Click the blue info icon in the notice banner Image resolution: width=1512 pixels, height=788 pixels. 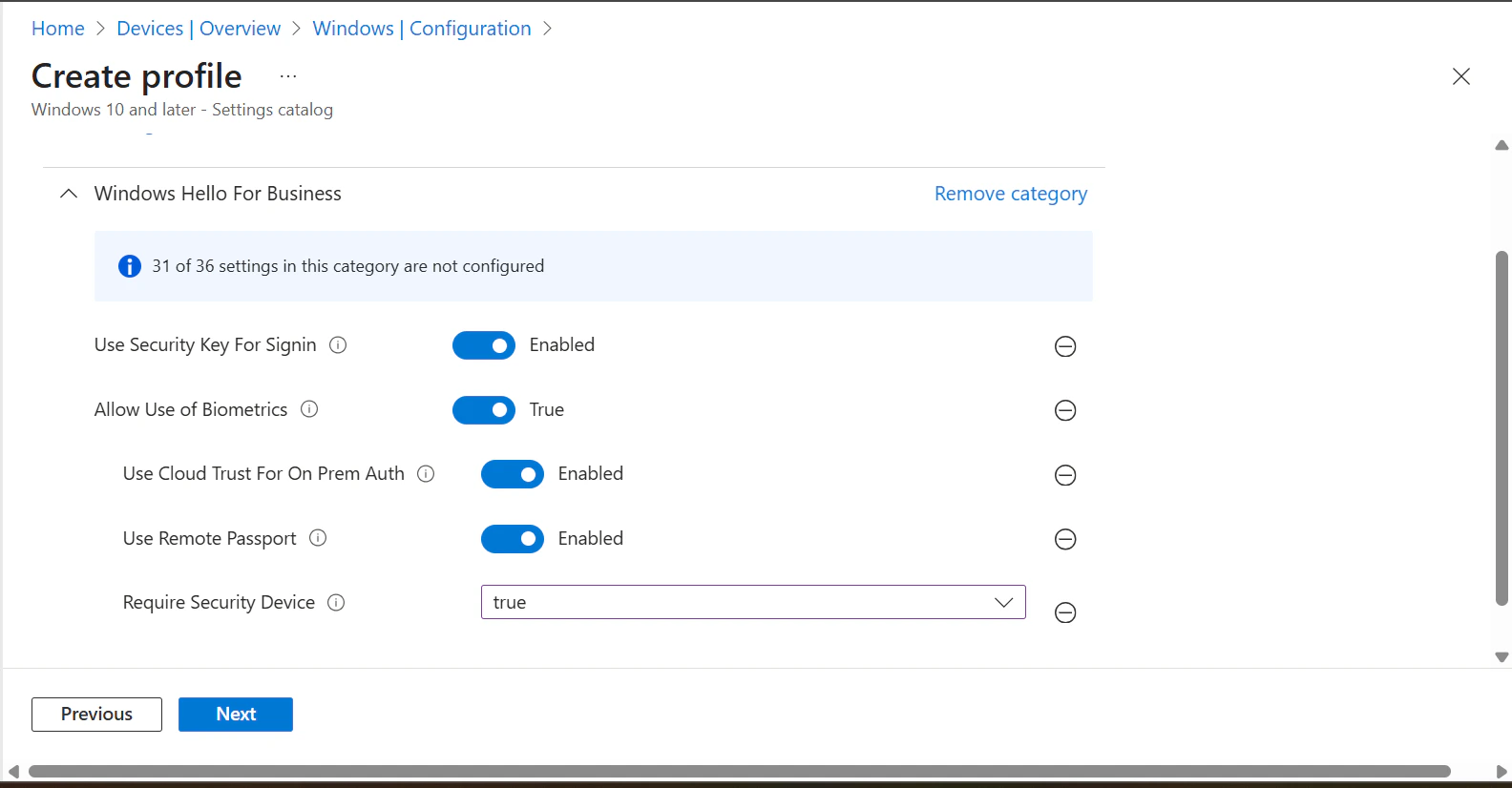(x=130, y=266)
